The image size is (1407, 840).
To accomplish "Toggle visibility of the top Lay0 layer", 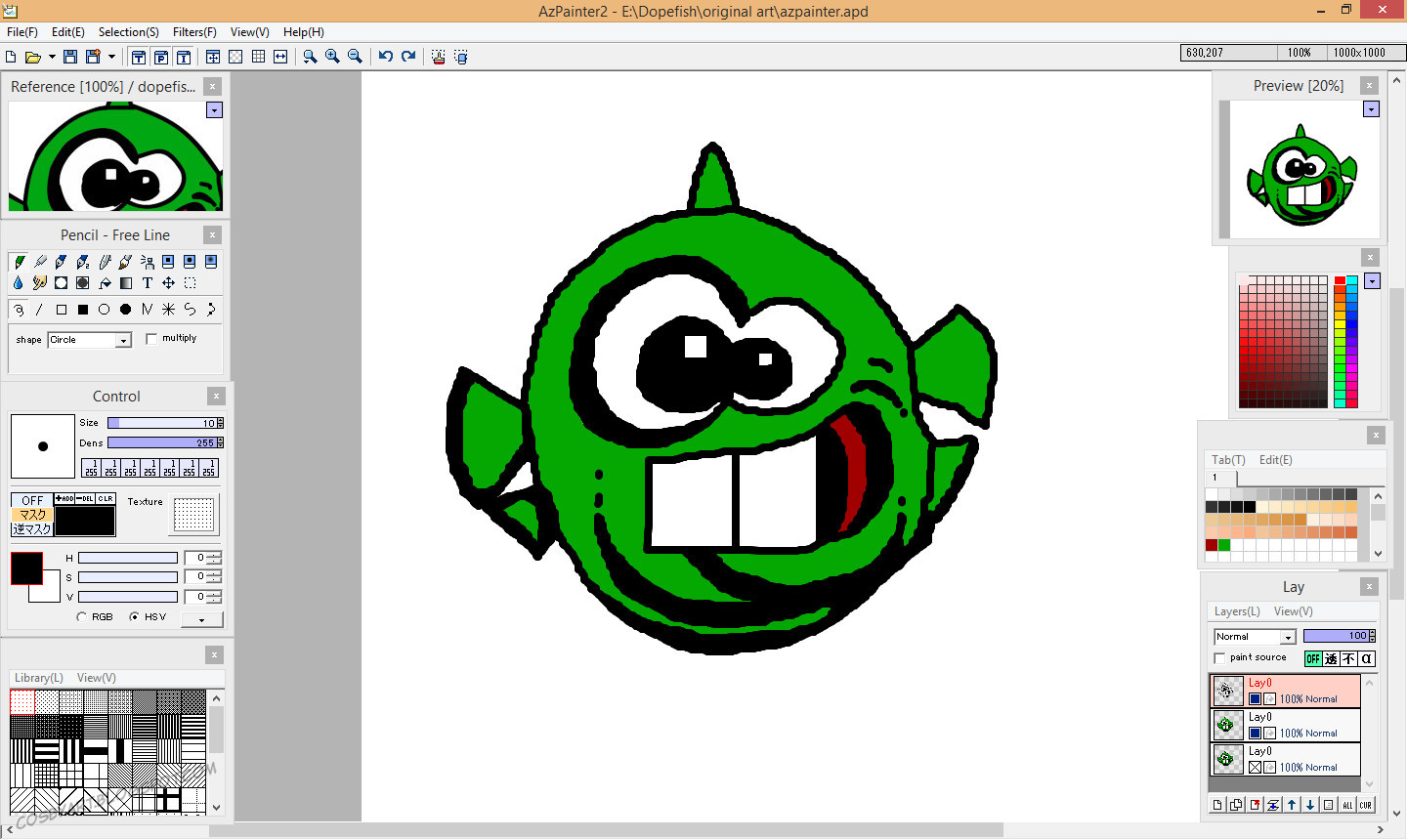I will 1255,699.
